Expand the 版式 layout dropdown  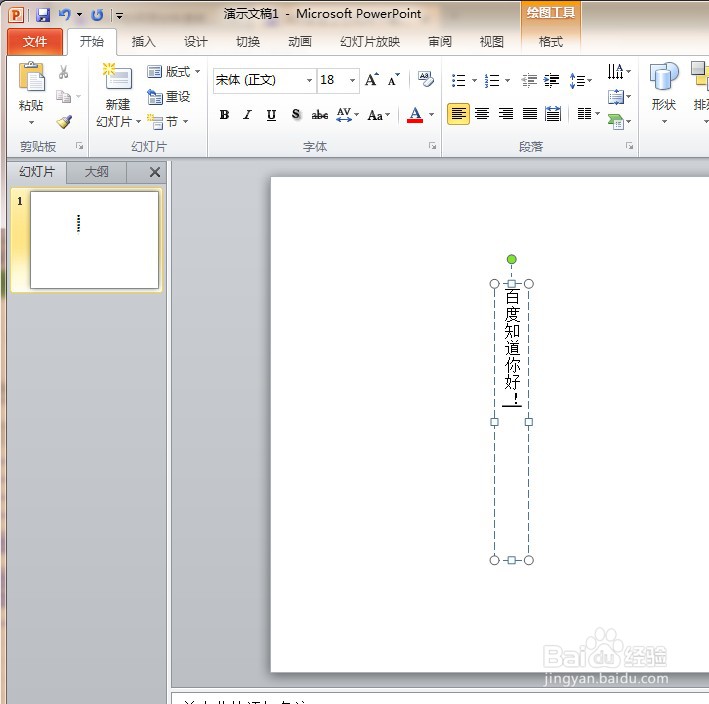click(198, 71)
